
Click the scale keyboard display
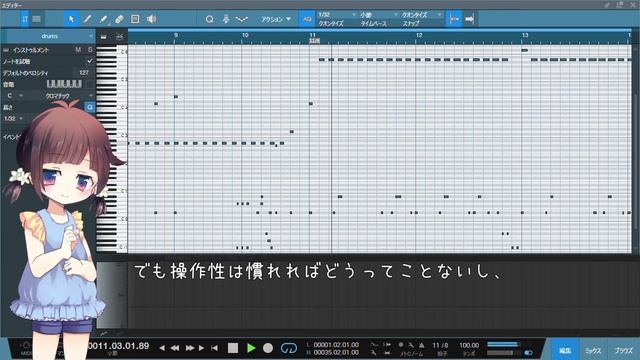(x=64, y=84)
